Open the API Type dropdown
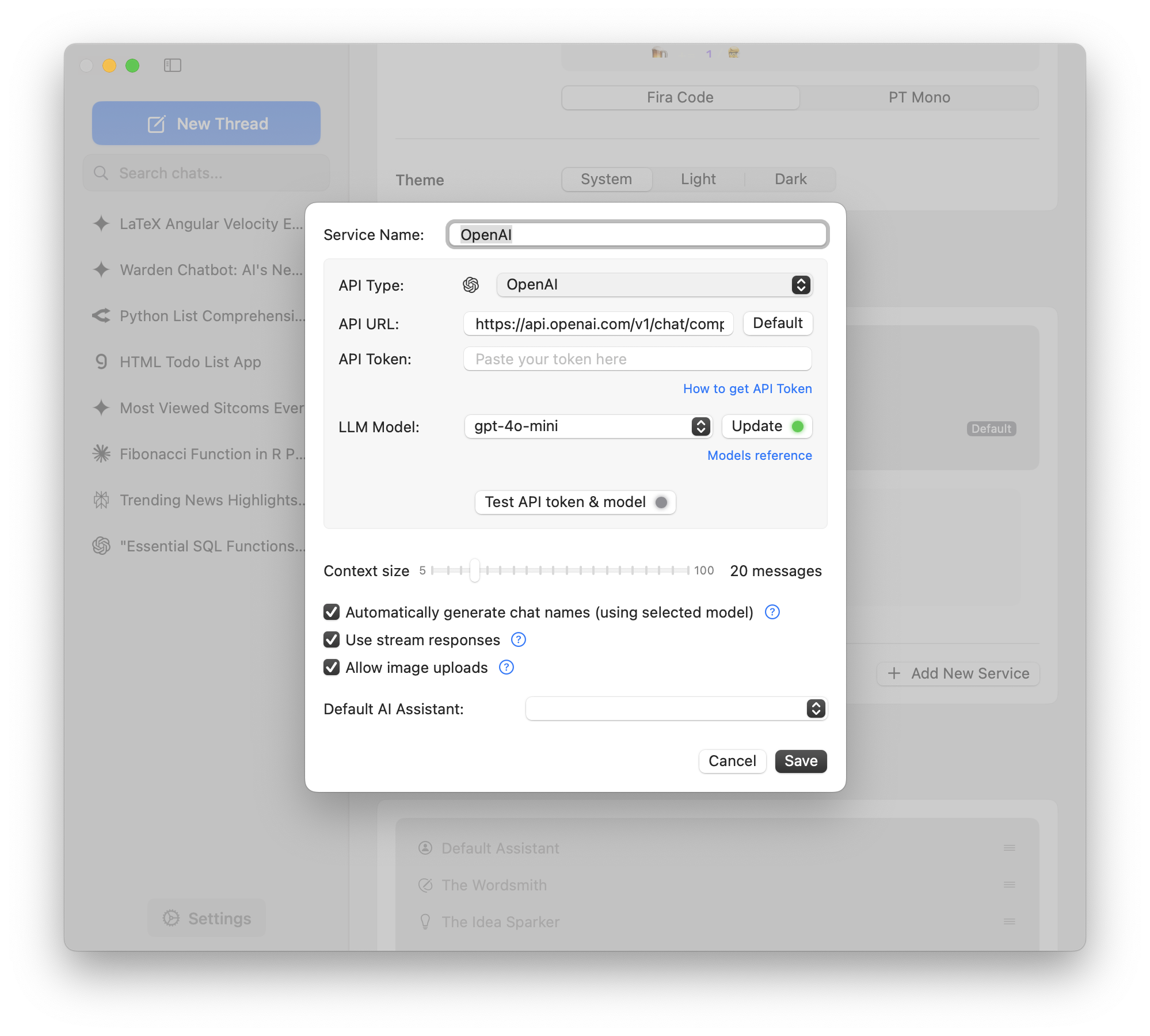Image resolution: width=1150 pixels, height=1036 pixels. [654, 285]
